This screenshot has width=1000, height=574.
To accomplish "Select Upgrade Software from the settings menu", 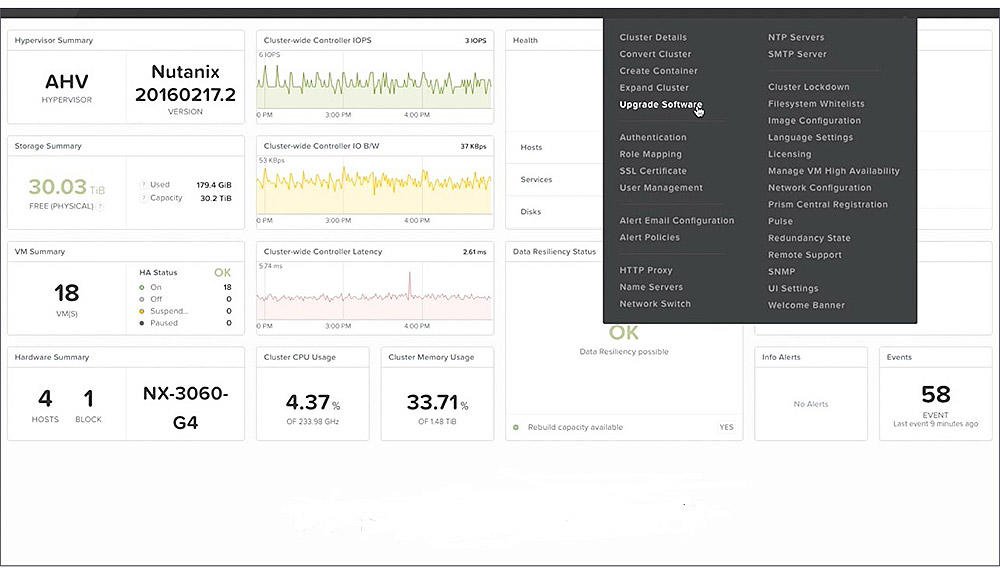I will pyautogui.click(x=661, y=105).
